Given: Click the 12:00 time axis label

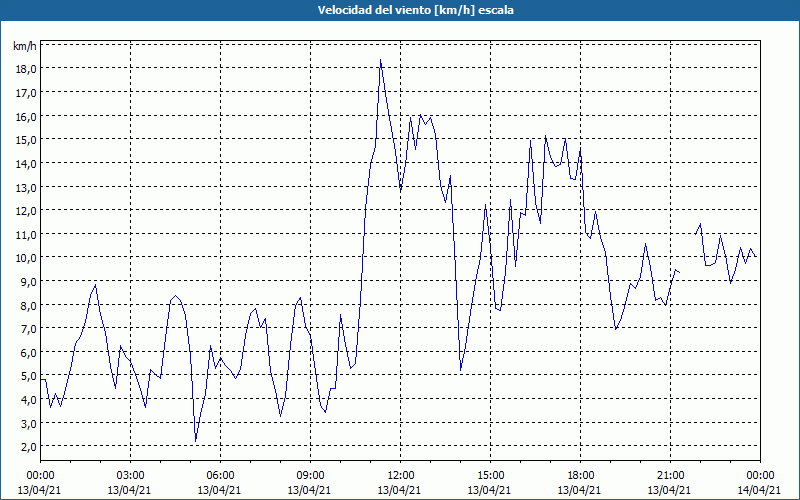Looking at the screenshot, I should pos(401,476).
